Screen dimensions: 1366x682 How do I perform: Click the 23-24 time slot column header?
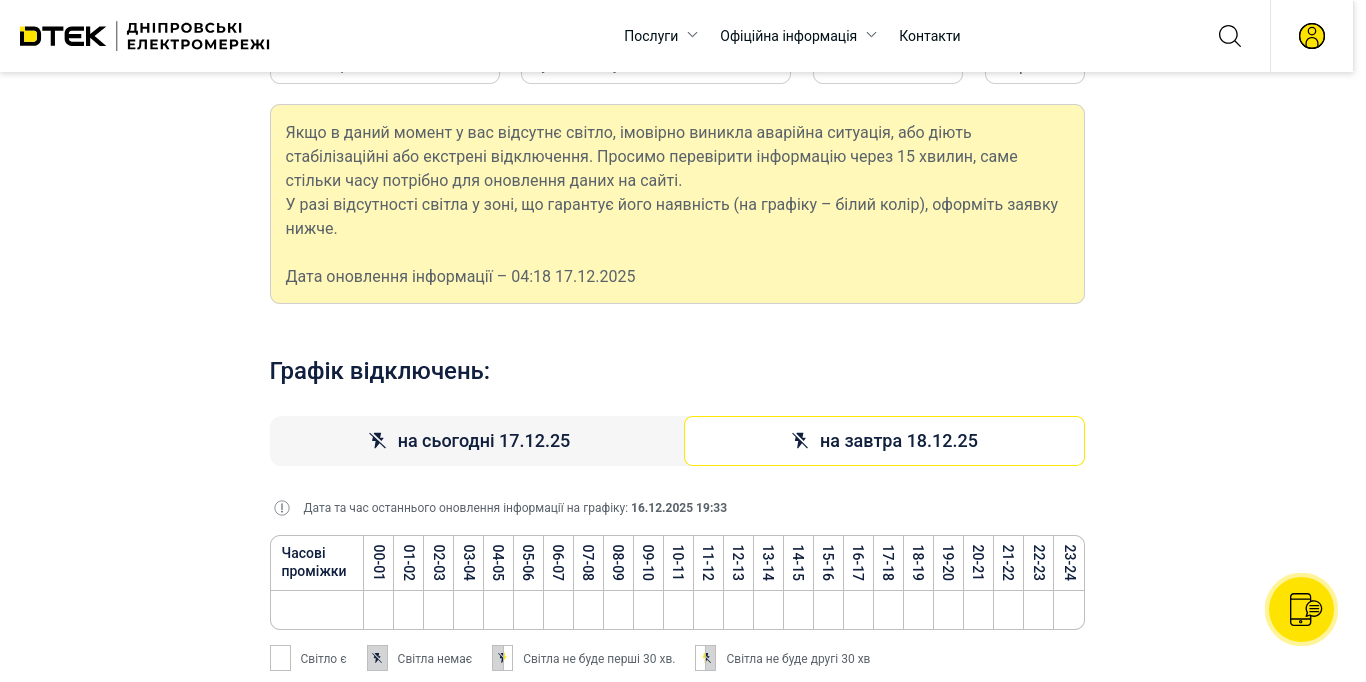pyautogui.click(x=1069, y=563)
